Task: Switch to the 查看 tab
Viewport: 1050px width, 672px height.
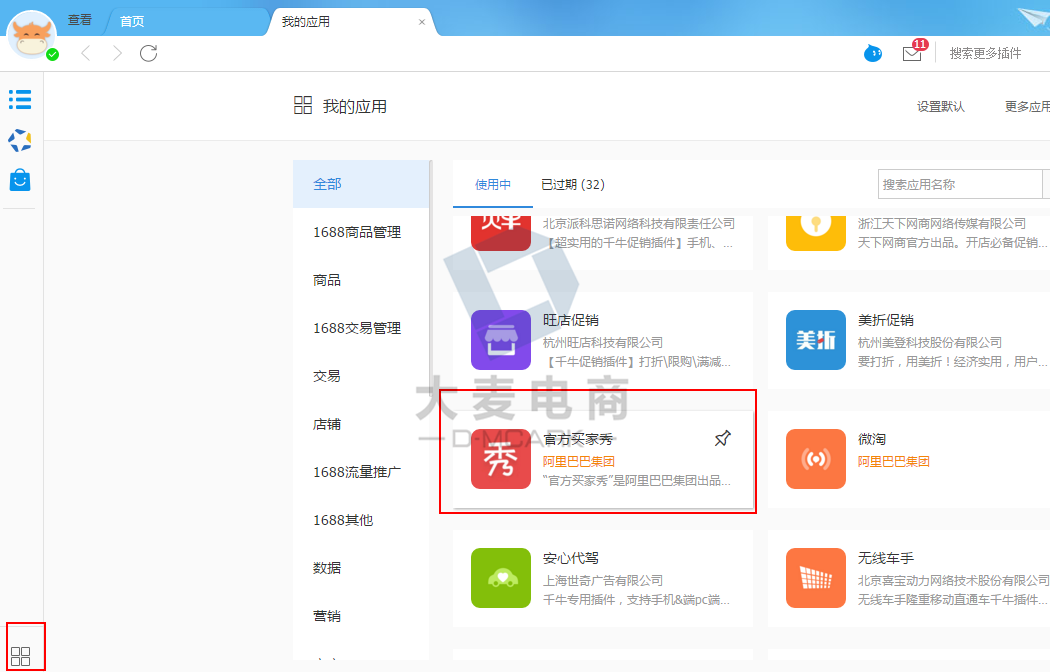Action: (x=80, y=20)
